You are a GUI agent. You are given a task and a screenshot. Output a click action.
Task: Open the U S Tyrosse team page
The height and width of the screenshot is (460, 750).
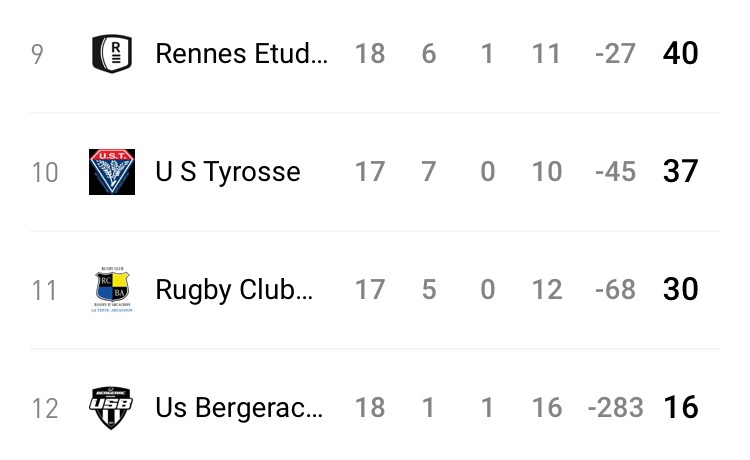coord(228,172)
